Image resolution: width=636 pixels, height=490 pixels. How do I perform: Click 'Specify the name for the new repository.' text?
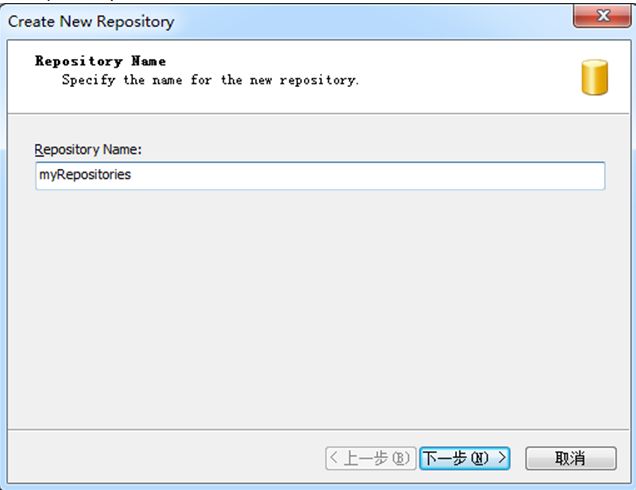(x=210, y=80)
